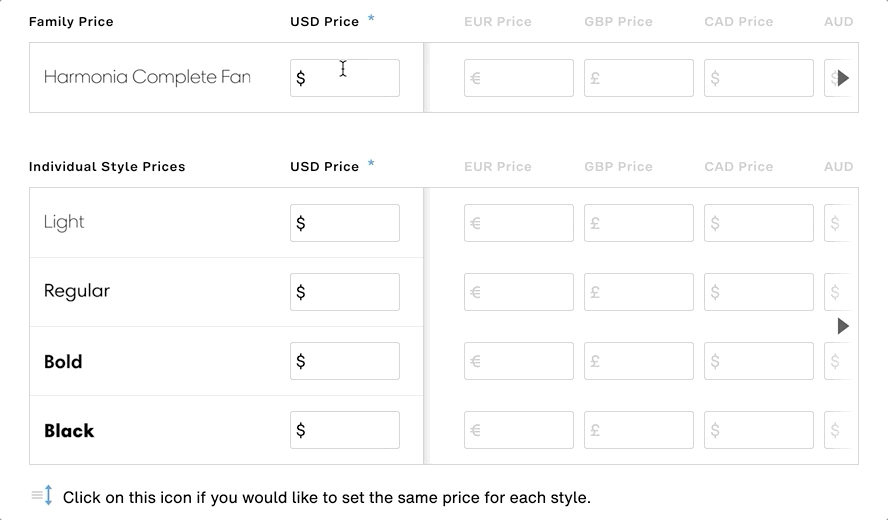Select the Harmonia Complete Family name label
This screenshot has width=888, height=520.
(147, 78)
